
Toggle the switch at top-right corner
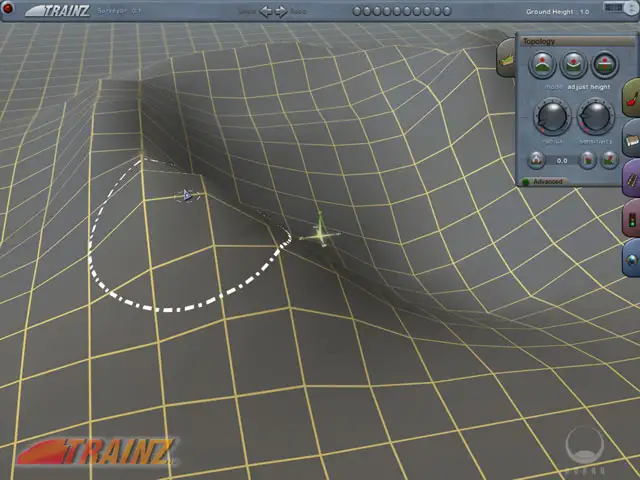pos(619,8)
